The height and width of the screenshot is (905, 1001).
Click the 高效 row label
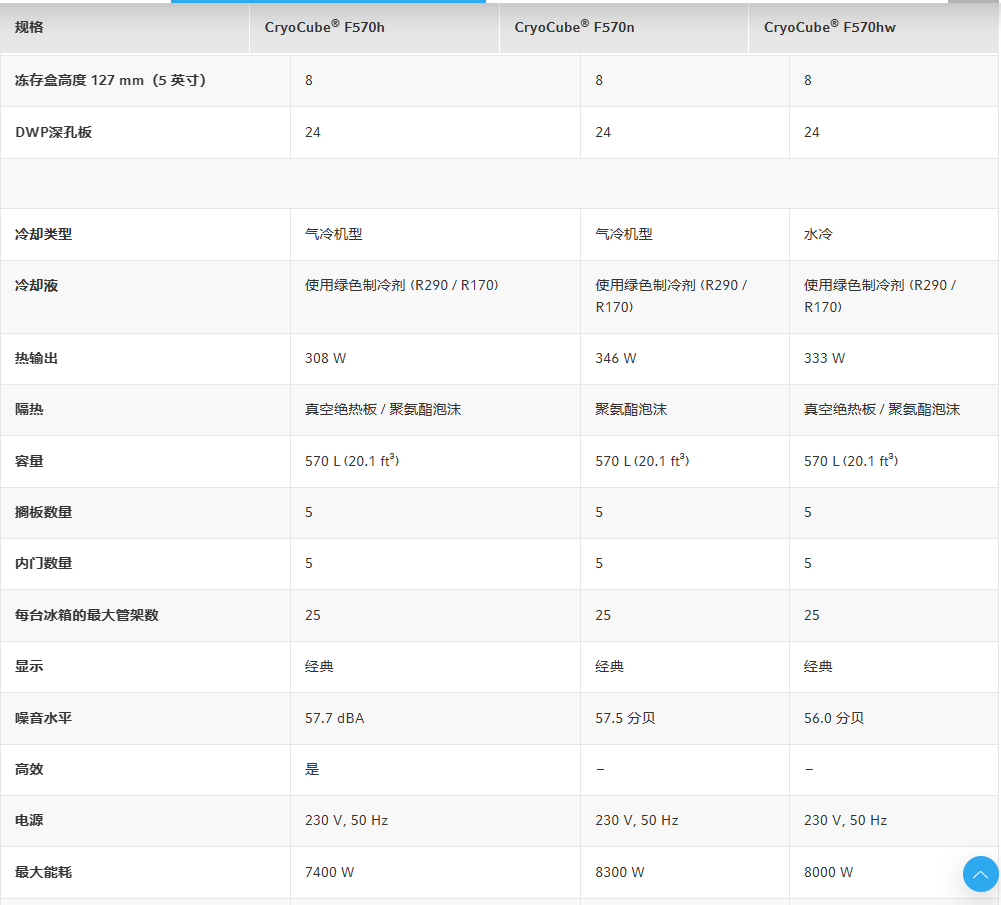pos(29,769)
